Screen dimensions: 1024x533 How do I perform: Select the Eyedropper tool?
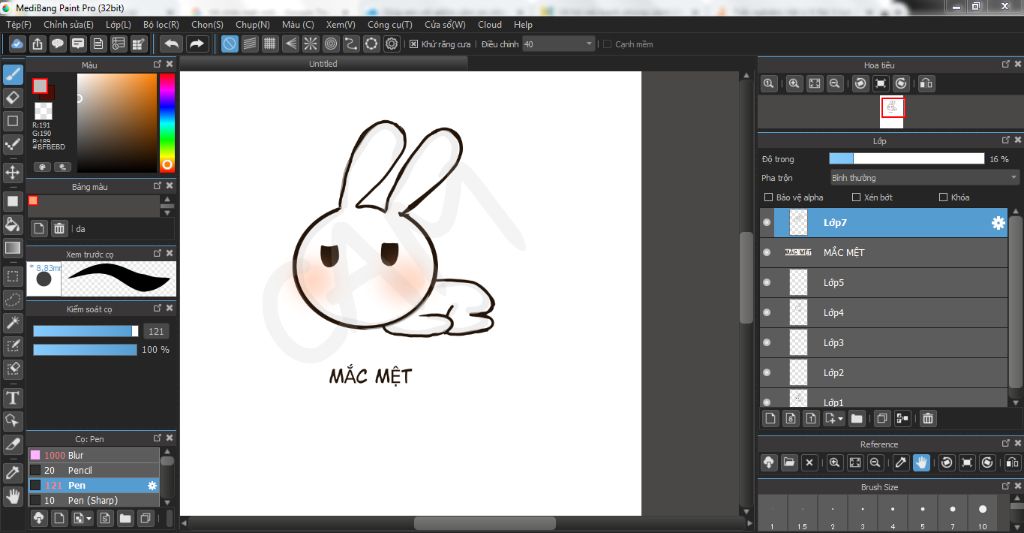[12, 473]
